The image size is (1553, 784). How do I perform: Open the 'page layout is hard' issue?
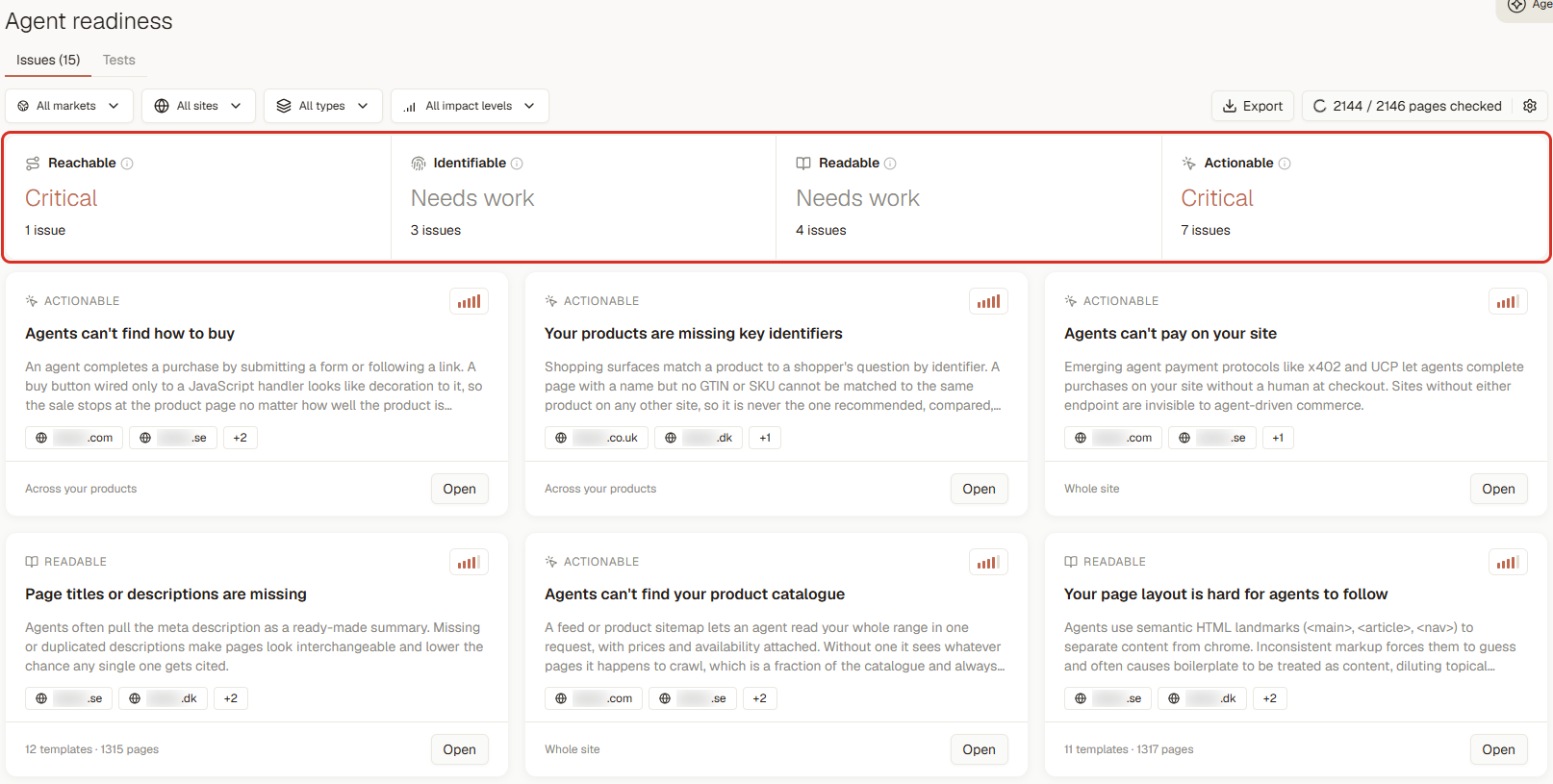pos(1499,749)
